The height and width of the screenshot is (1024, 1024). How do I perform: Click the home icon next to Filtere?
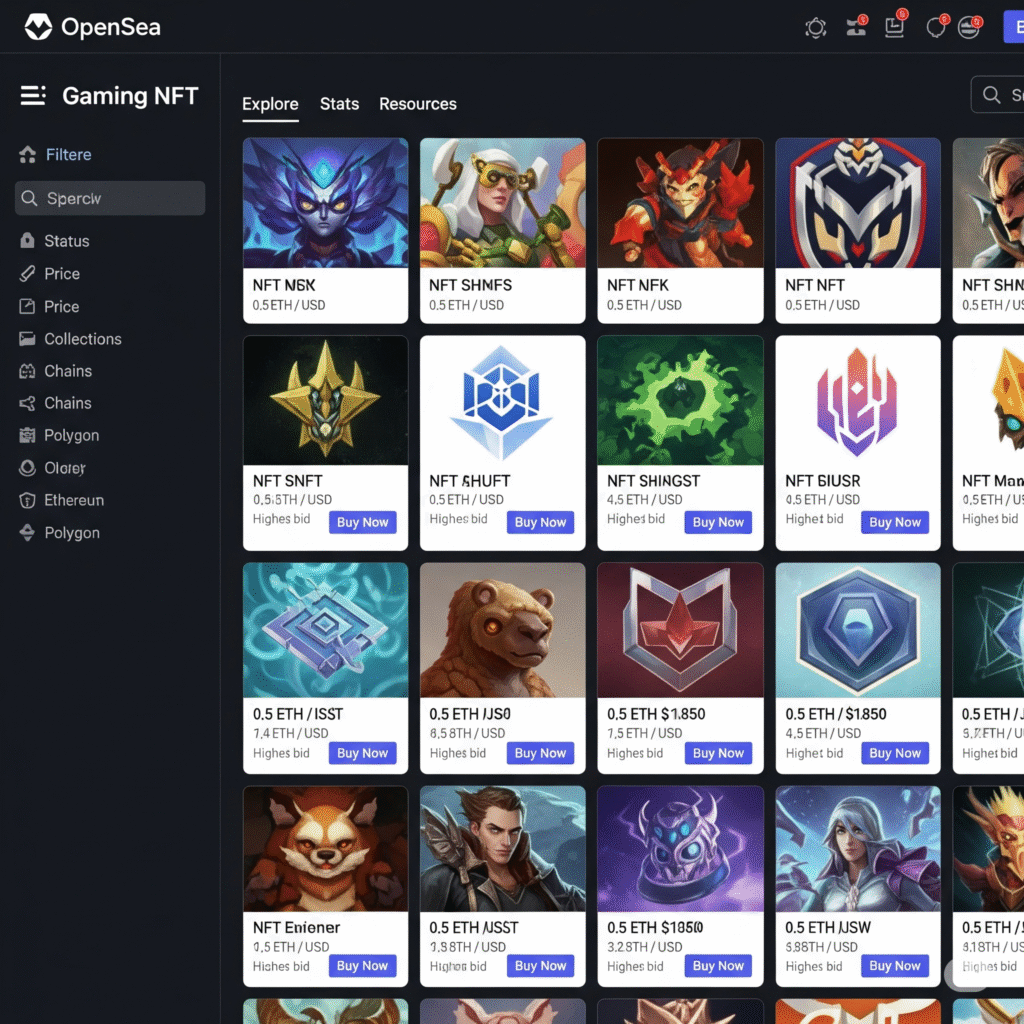(27, 155)
